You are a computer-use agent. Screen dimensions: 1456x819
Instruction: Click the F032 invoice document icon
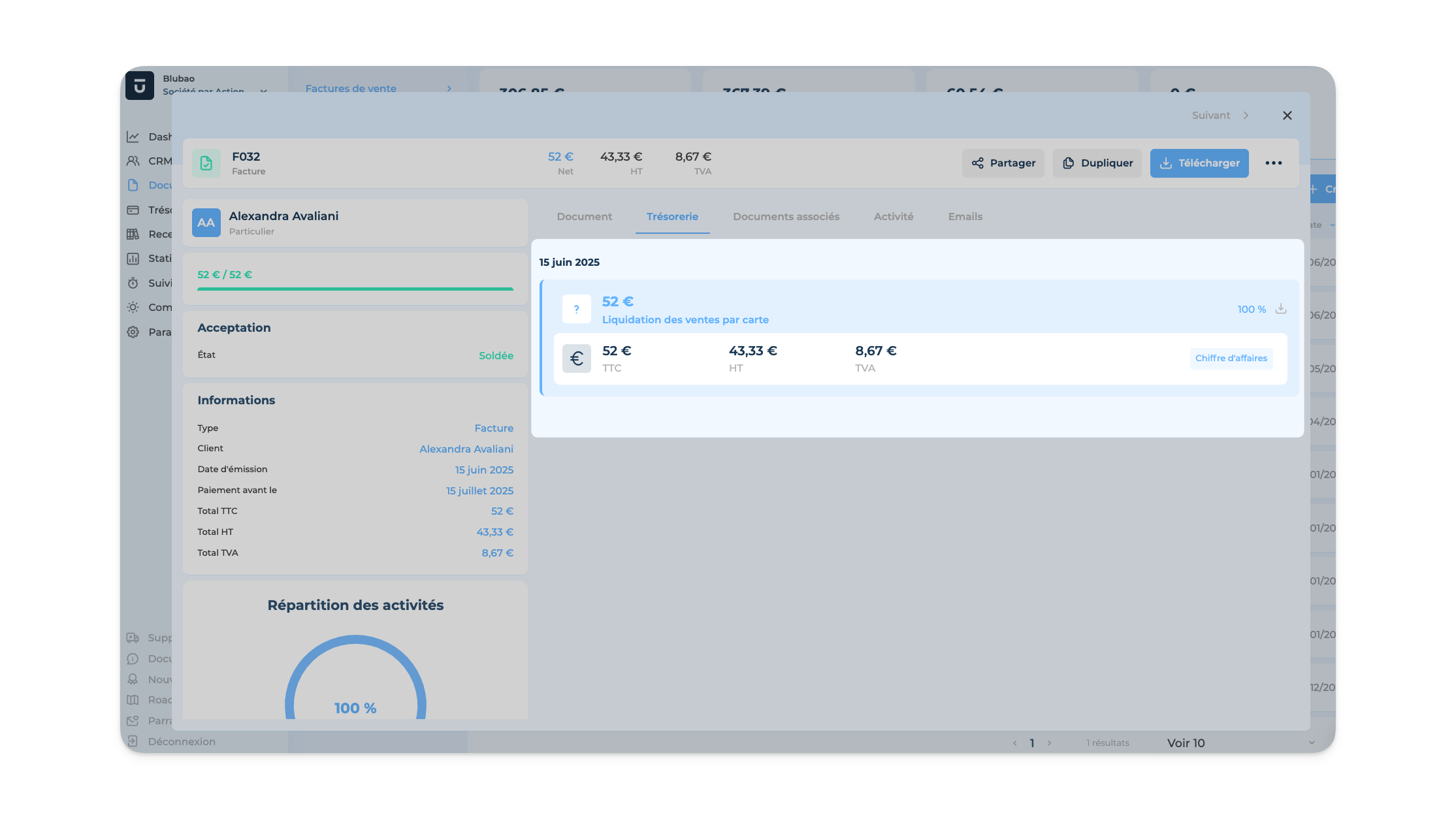click(206, 163)
